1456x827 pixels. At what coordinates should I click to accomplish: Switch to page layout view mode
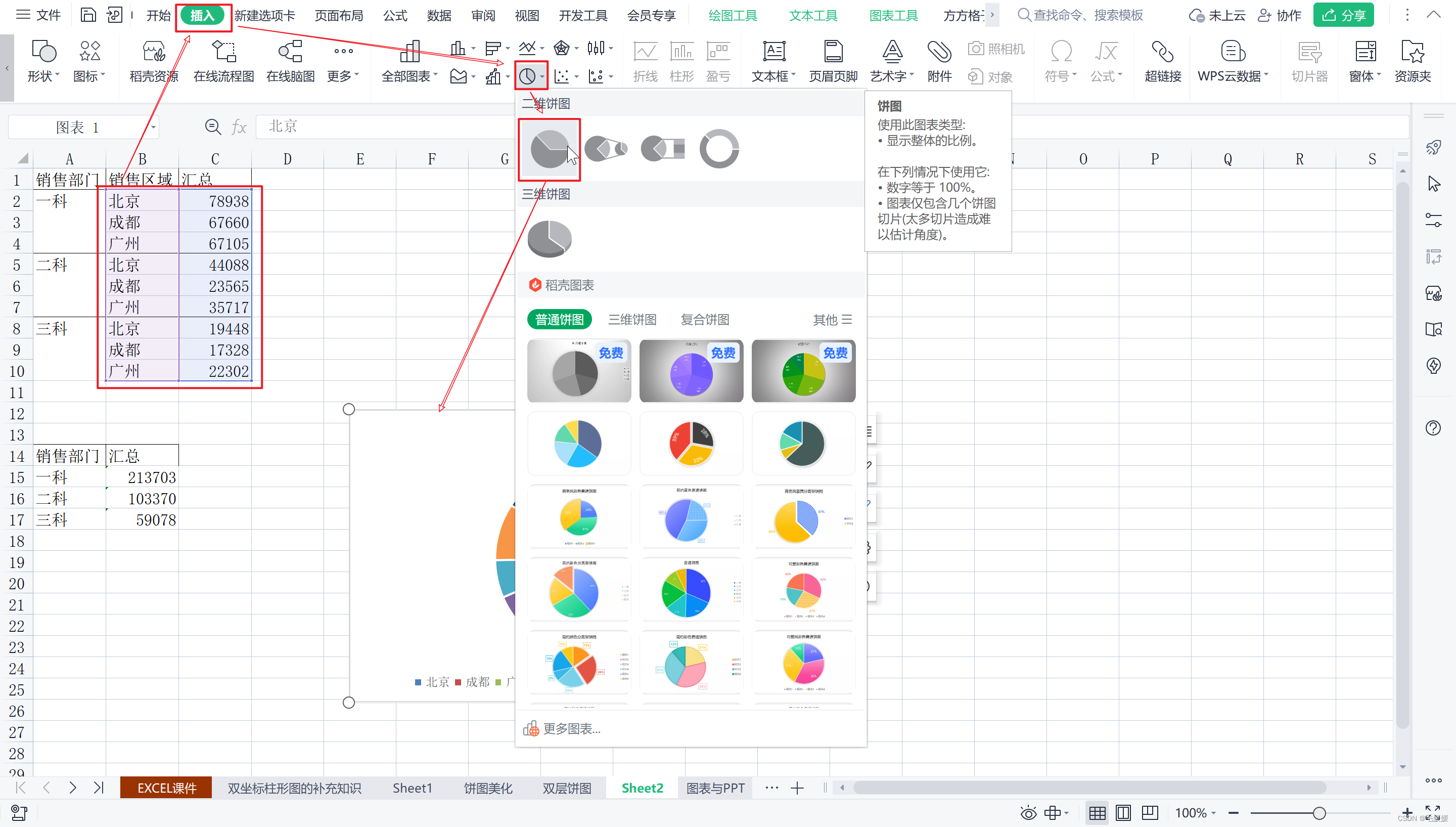click(1123, 813)
